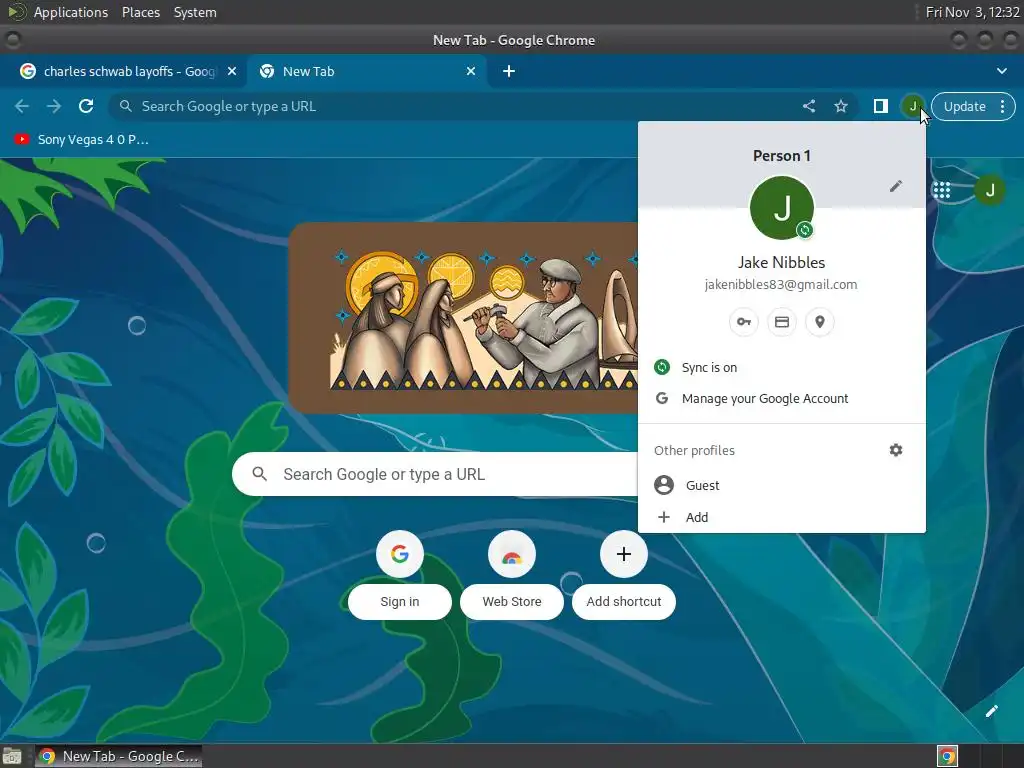The width and height of the screenshot is (1024, 768).
Task: Open saved passwords key icon
Action: click(x=744, y=322)
